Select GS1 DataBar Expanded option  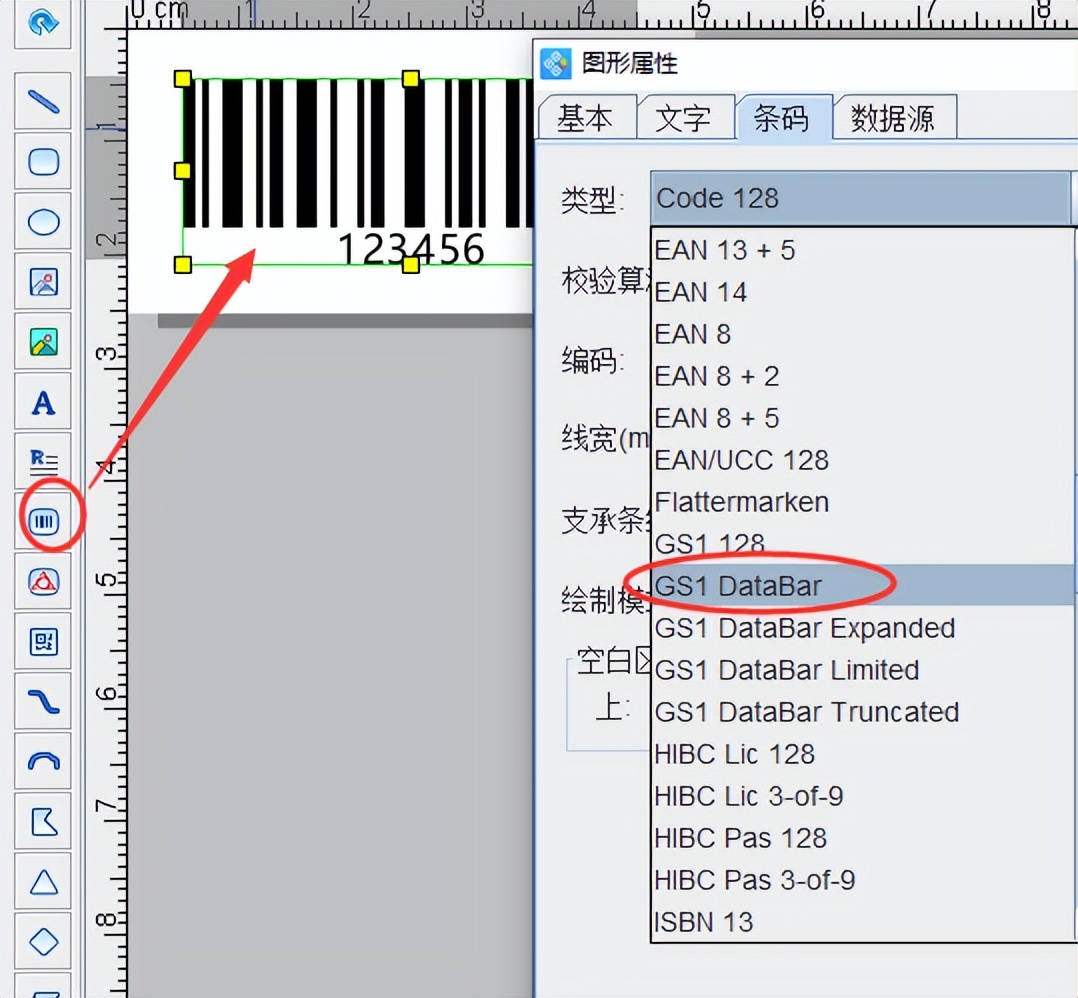(863, 628)
